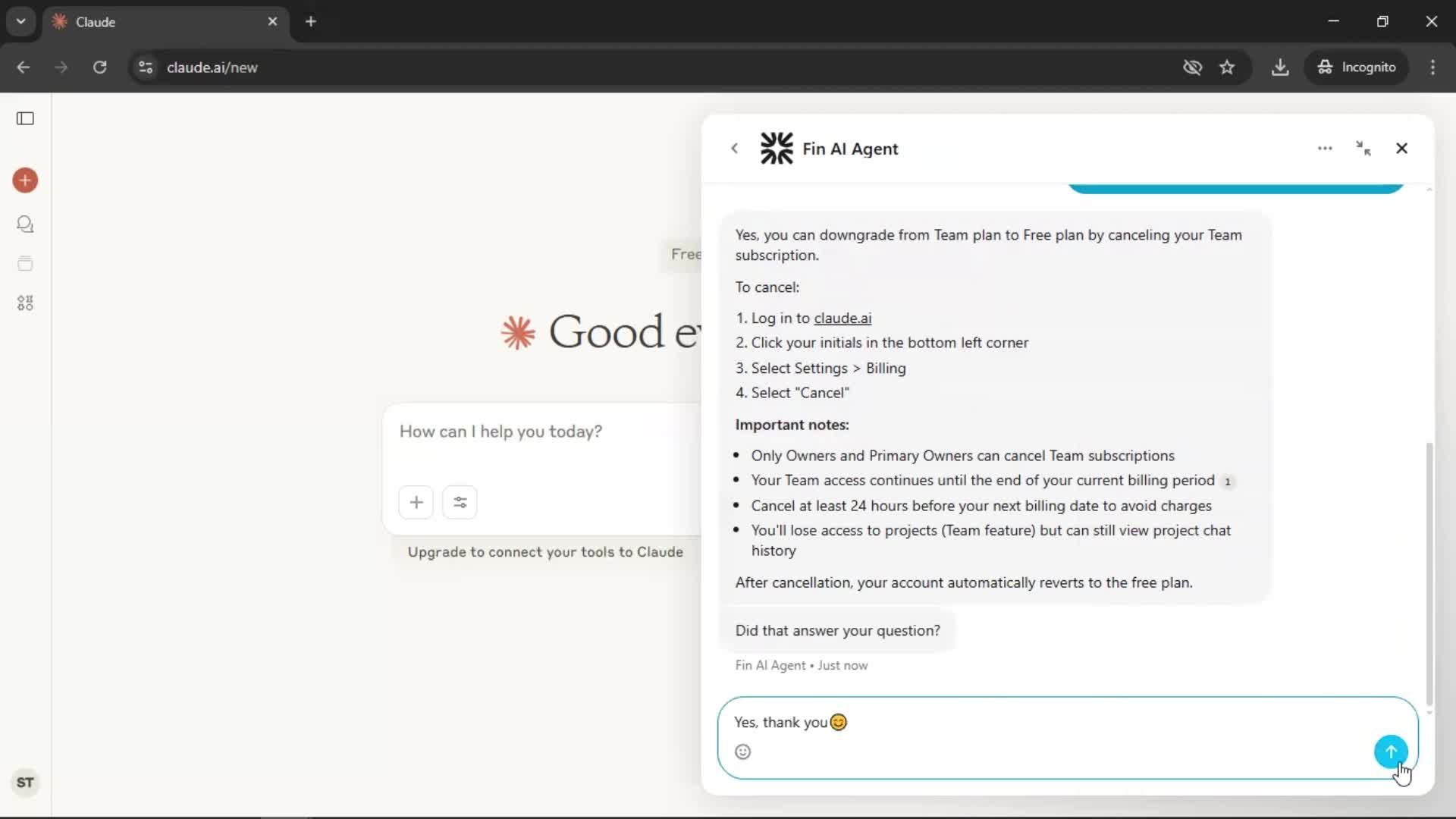This screenshot has height=819, width=1456.
Task: Click the Incognito profile button
Action: click(x=1356, y=67)
